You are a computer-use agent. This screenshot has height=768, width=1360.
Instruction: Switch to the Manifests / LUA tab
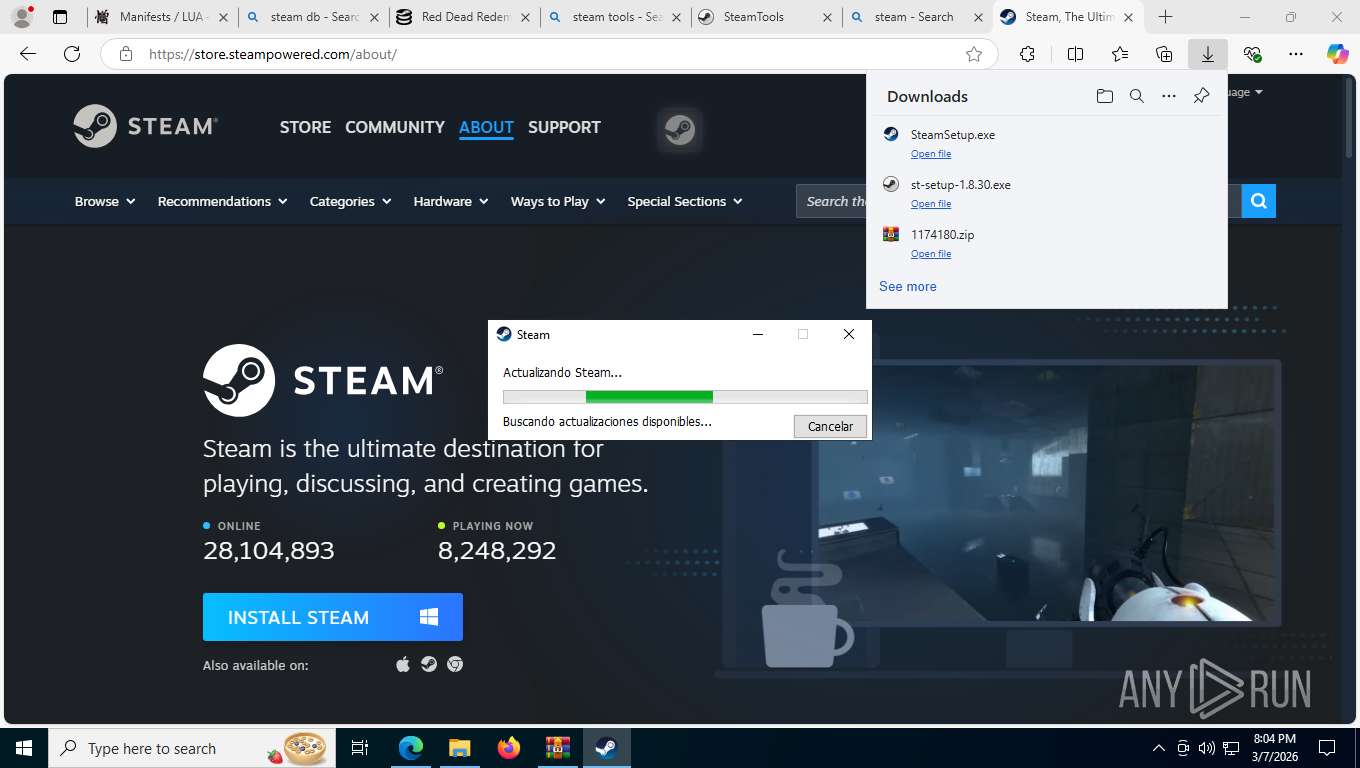(x=163, y=17)
